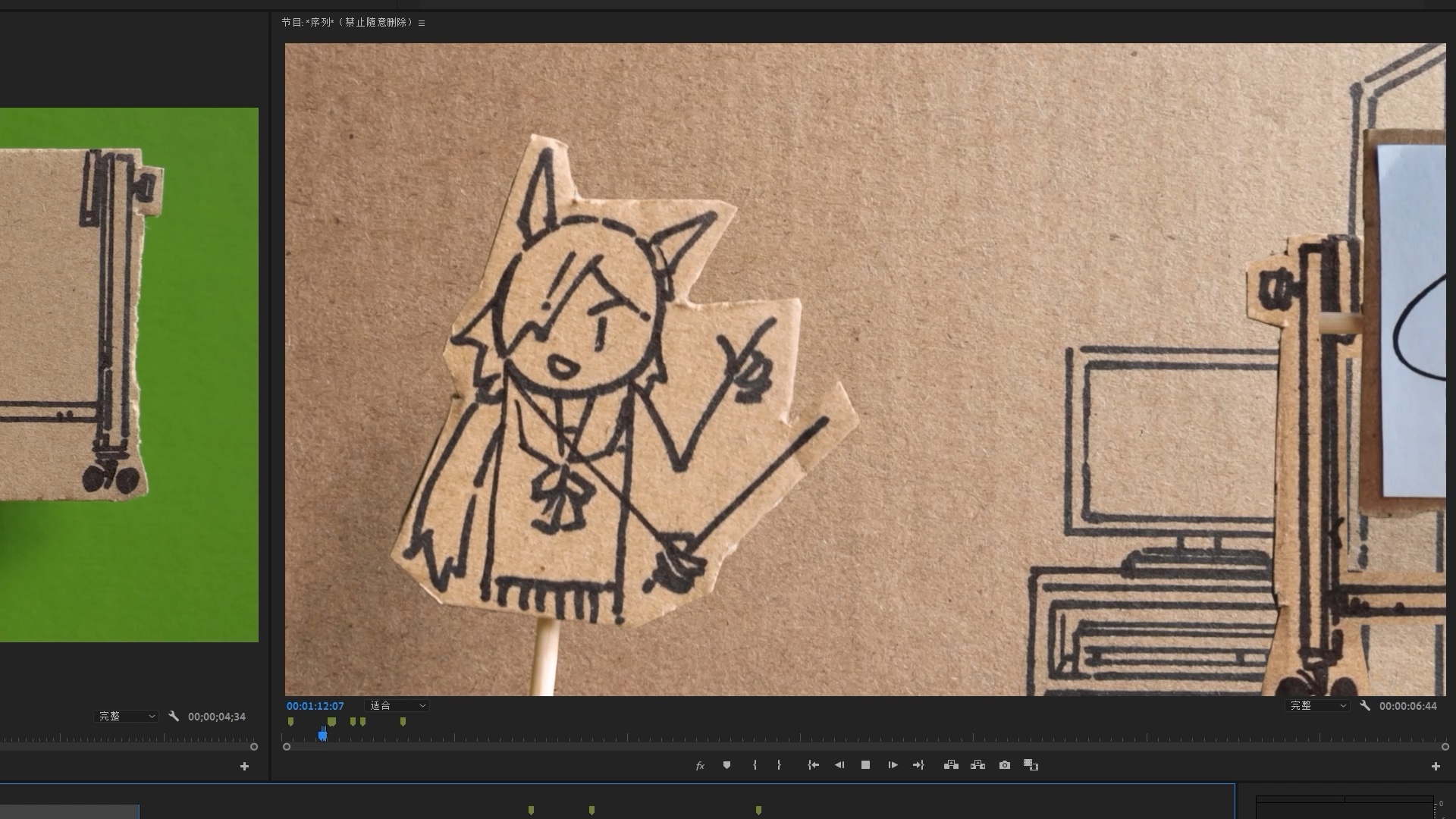Open the 适合 zoom level dropdown

(x=397, y=706)
